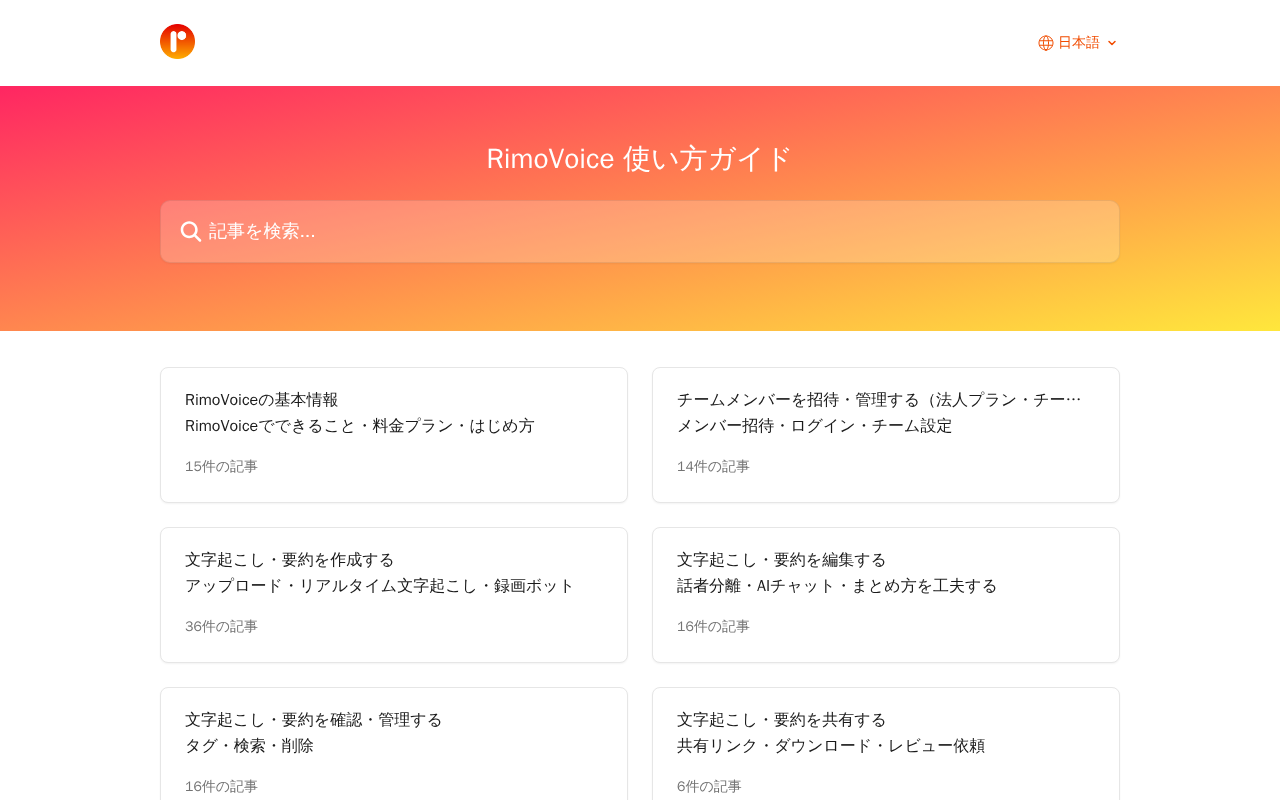Screen dimensions: 1280x800
Task: Click the RimoVoice logo icon
Action: point(177,42)
